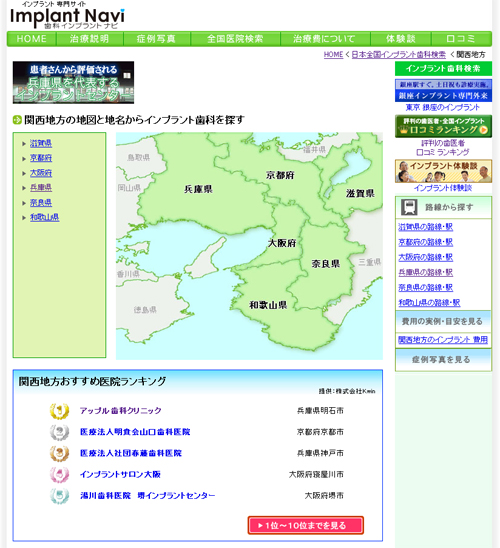Click 和歌山県 on the map
The image size is (500, 548).
pos(268,305)
